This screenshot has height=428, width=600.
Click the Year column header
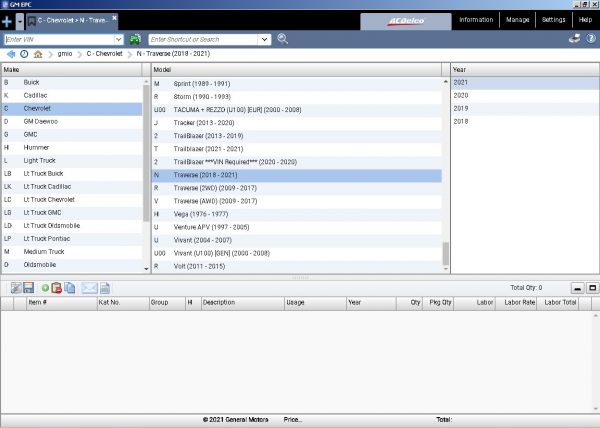tap(525, 70)
